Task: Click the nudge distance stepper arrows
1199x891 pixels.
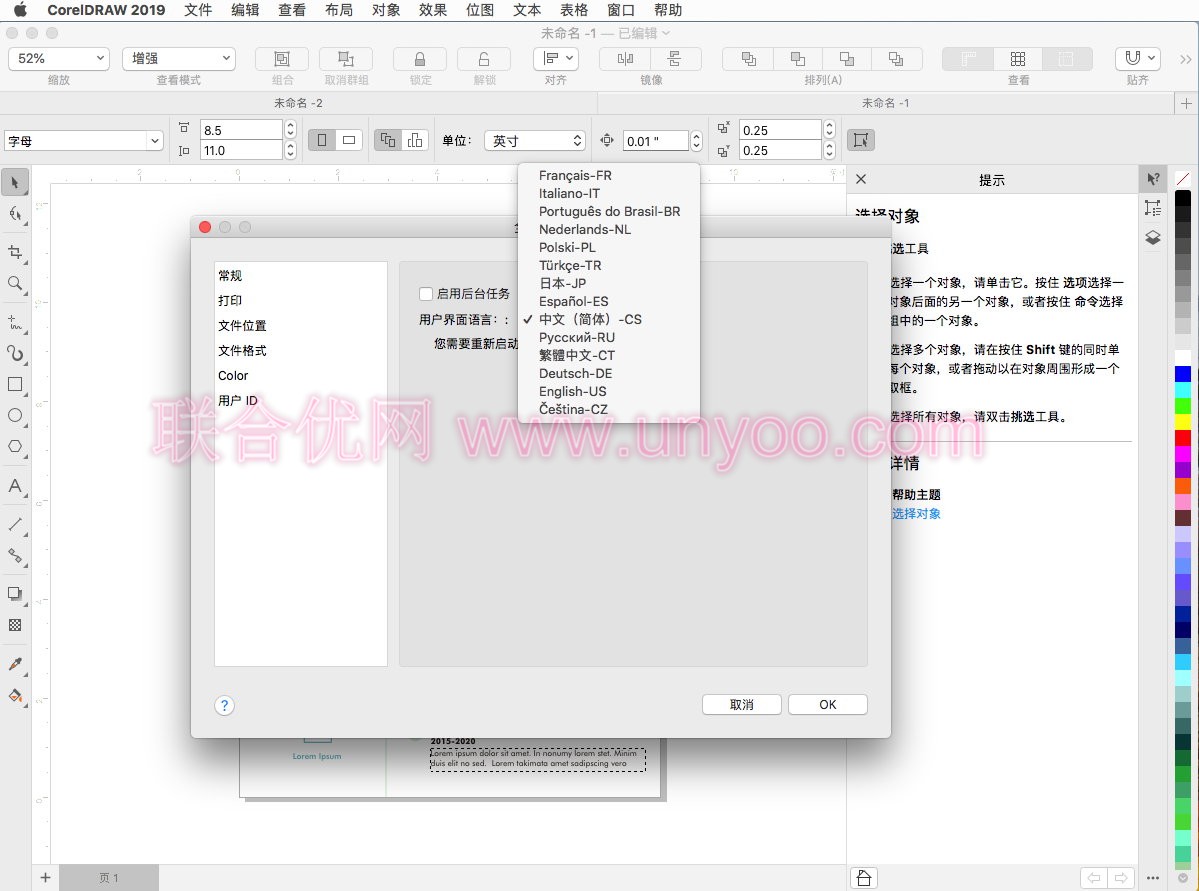Action: 696,141
